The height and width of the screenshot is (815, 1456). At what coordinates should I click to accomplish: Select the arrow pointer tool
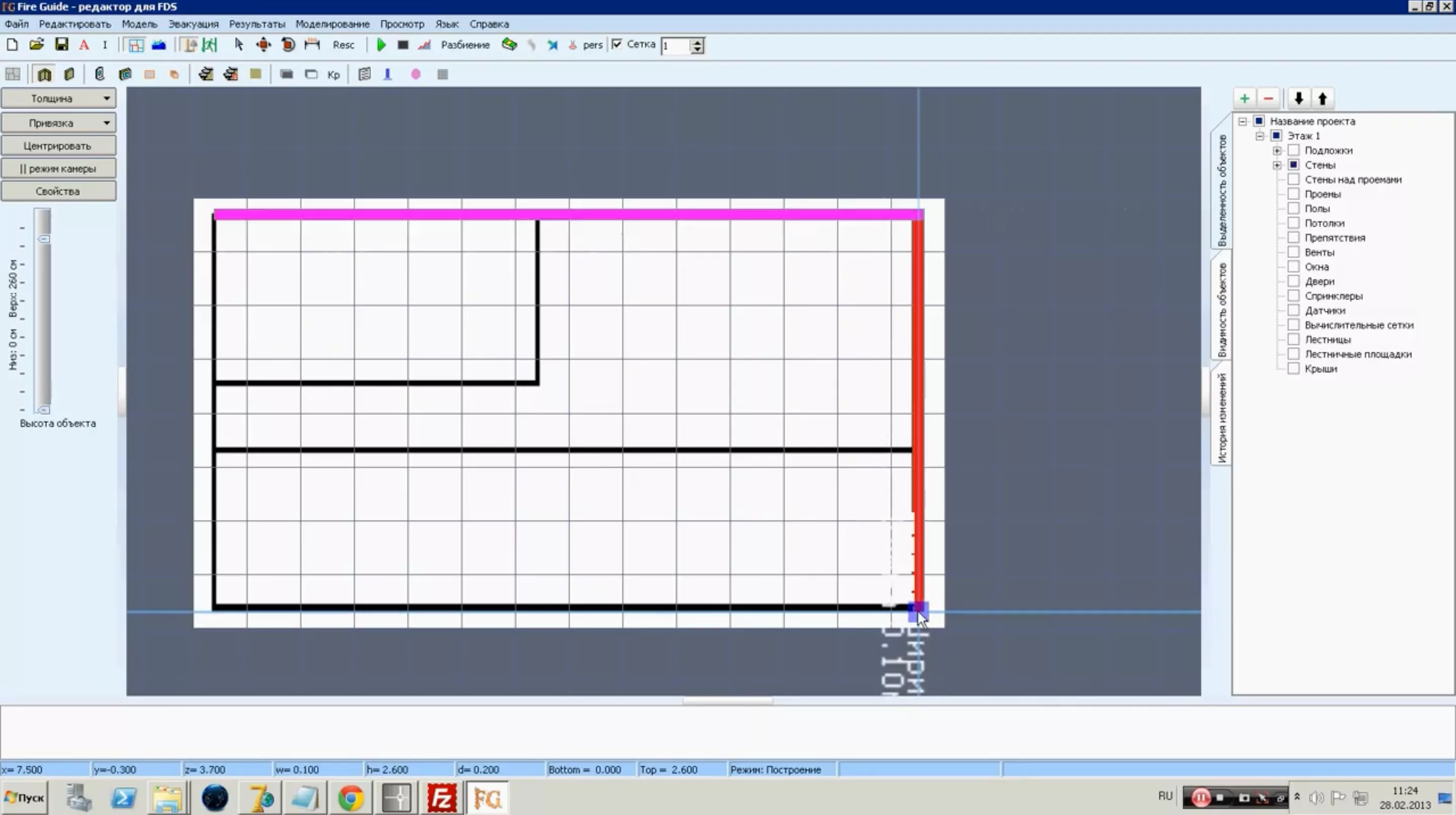point(239,44)
